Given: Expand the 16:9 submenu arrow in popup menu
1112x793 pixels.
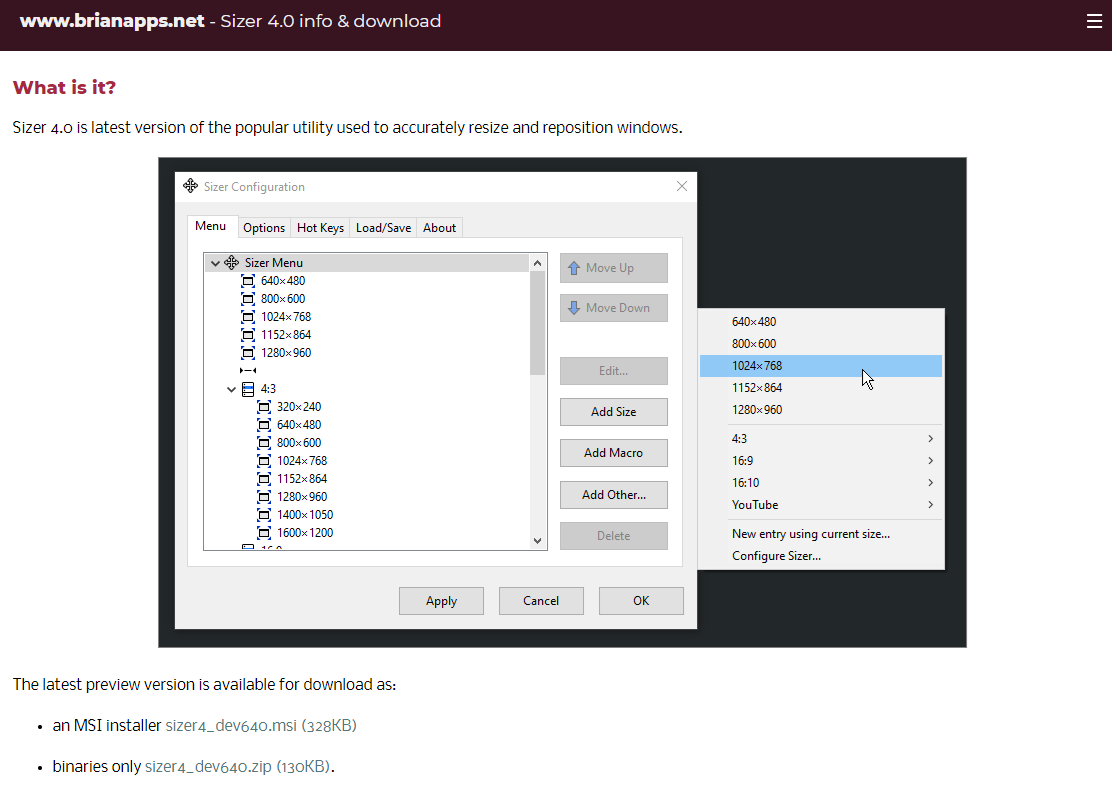Looking at the screenshot, I should point(930,460).
